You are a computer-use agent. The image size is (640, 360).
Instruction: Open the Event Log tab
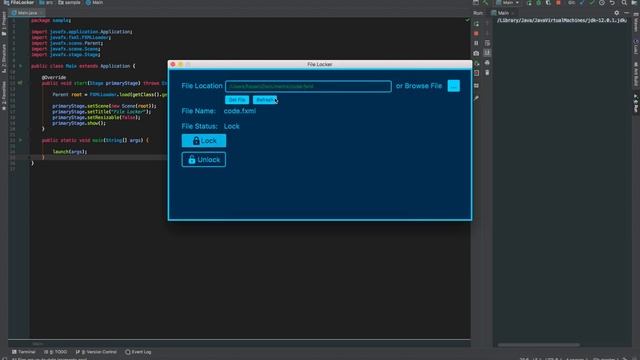click(x=138, y=352)
